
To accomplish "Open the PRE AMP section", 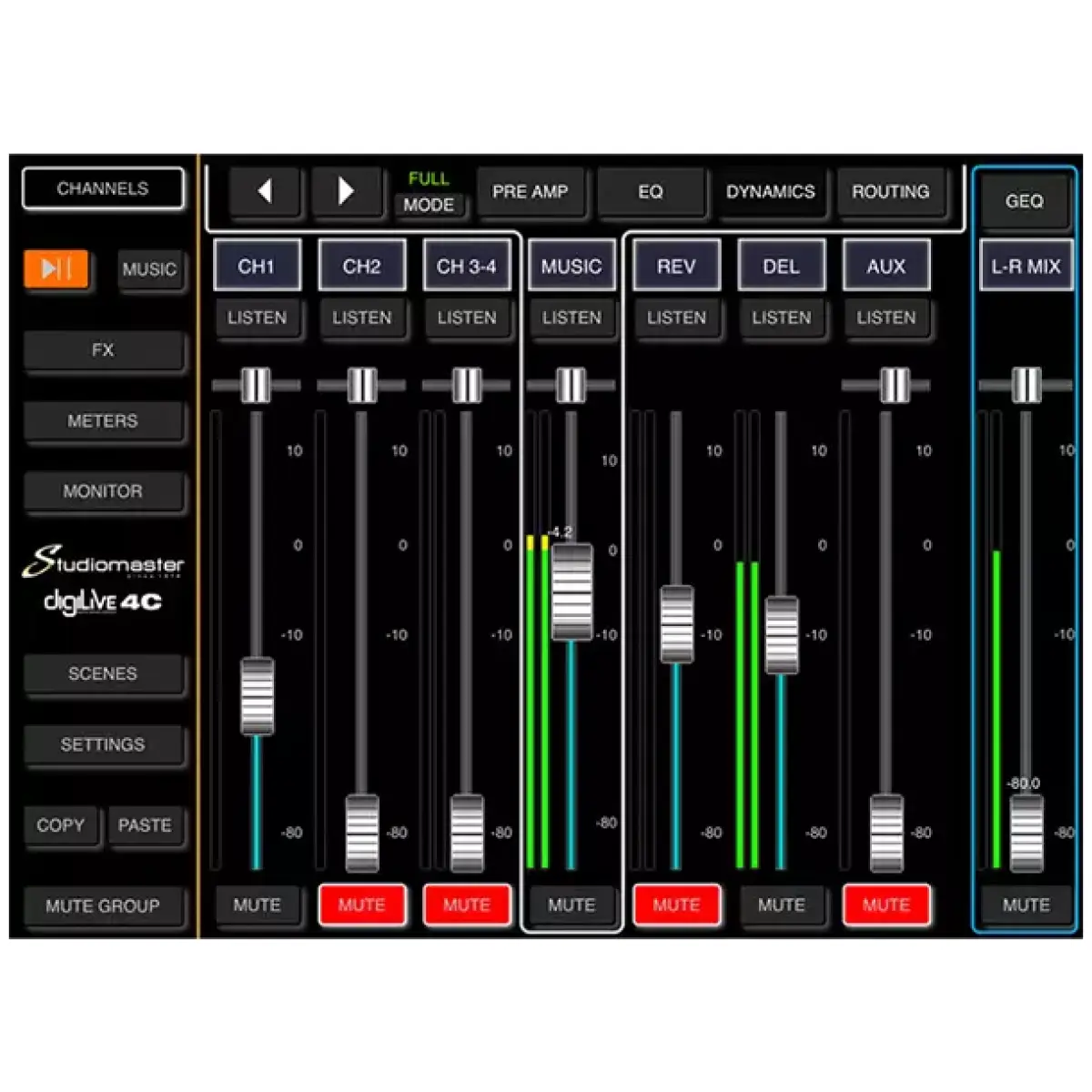I will [531, 192].
